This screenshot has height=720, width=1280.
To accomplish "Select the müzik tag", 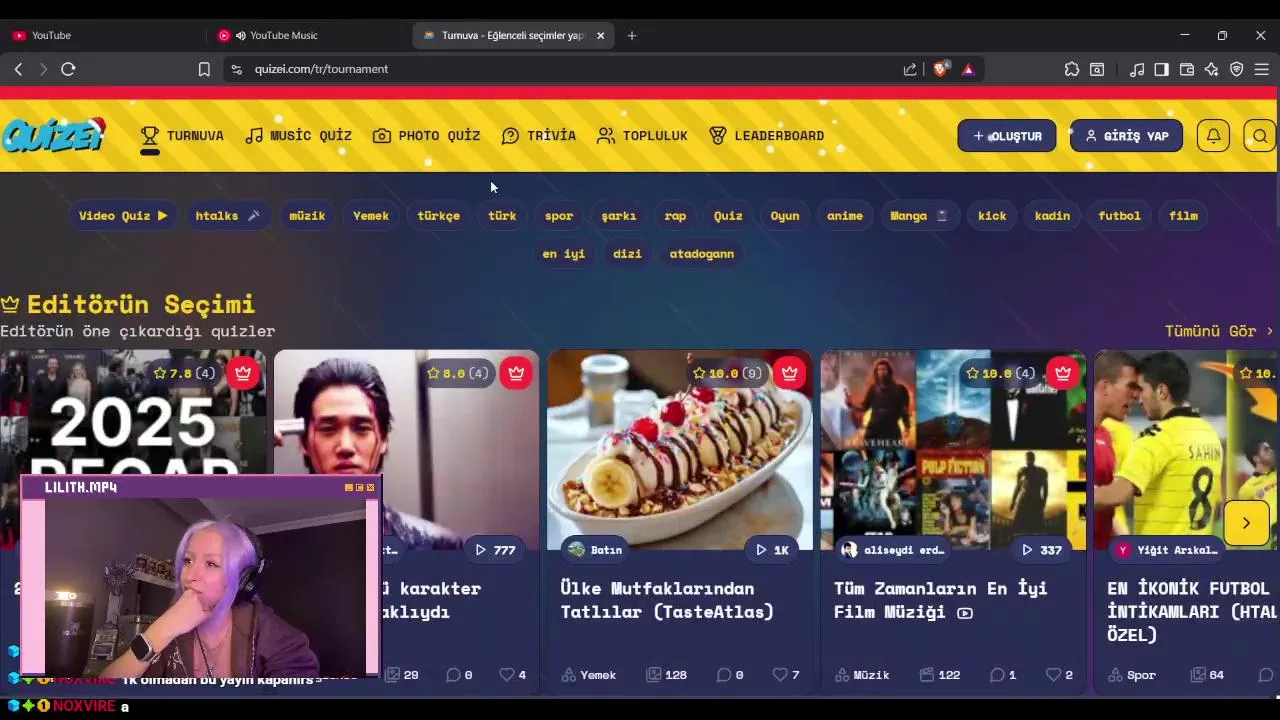I will pyautogui.click(x=307, y=216).
